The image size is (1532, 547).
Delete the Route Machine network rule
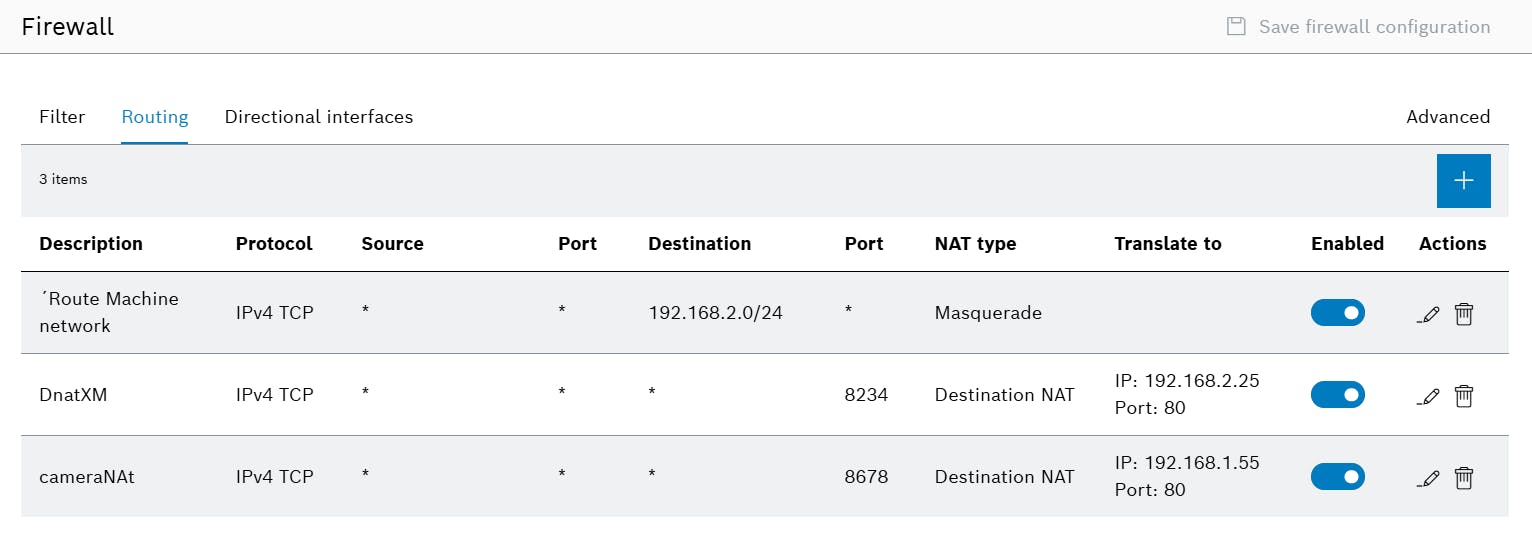pyautogui.click(x=1463, y=314)
